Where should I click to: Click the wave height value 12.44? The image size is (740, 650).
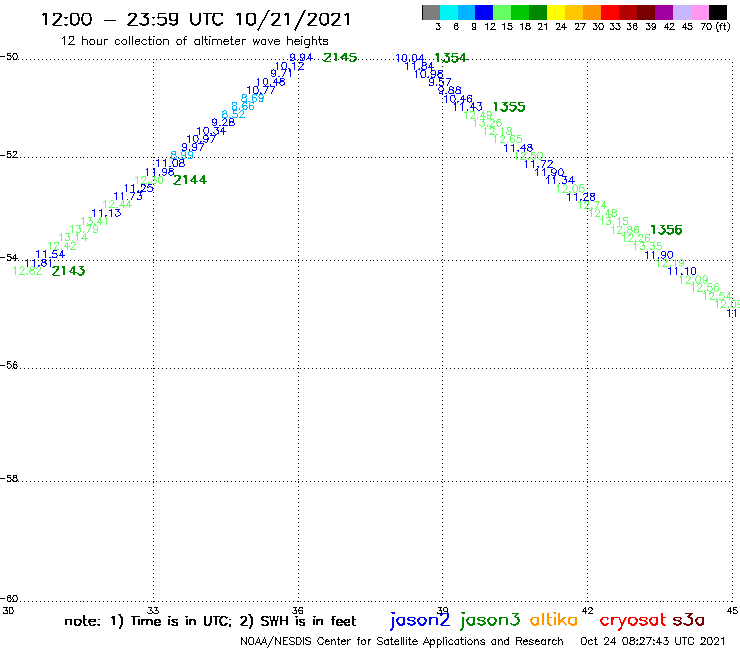(117, 204)
